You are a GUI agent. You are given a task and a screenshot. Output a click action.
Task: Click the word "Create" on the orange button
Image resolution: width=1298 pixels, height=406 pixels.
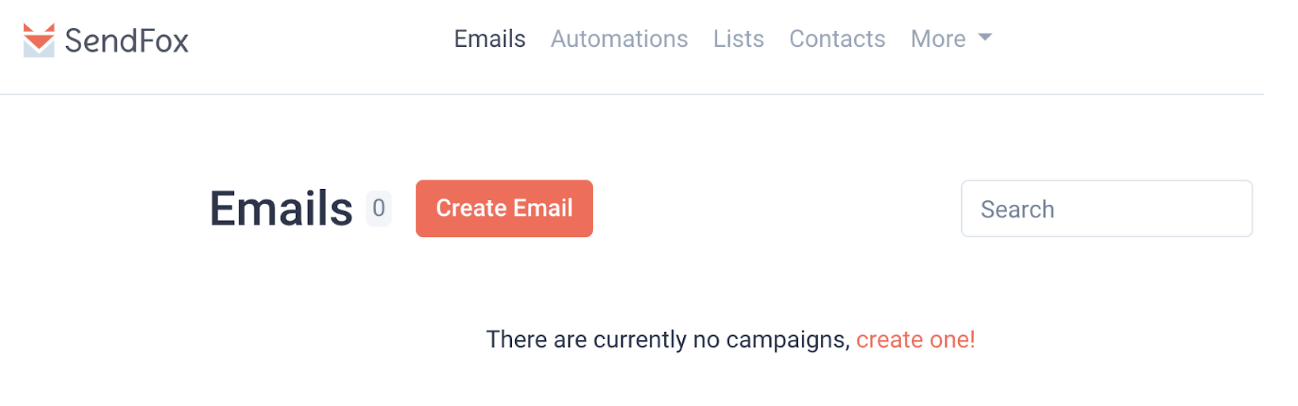pos(471,208)
